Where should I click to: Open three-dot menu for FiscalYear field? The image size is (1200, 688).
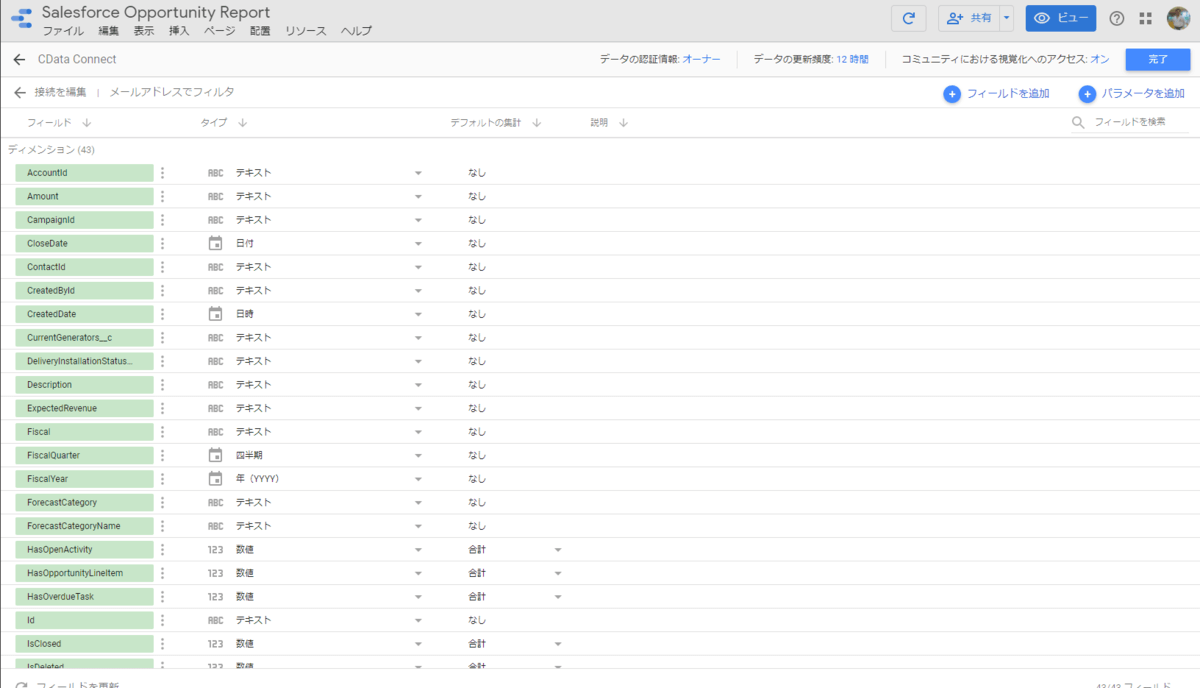[162, 479]
